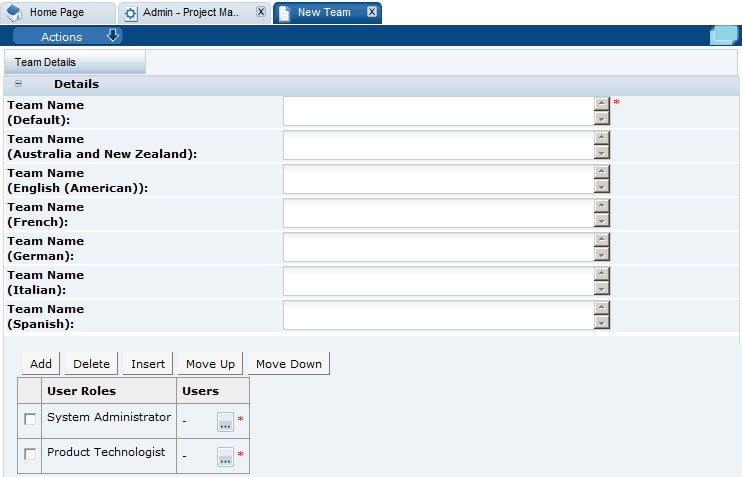The image size is (742, 477).
Task: Open the Actions dropdown menu
Action: click(x=68, y=36)
